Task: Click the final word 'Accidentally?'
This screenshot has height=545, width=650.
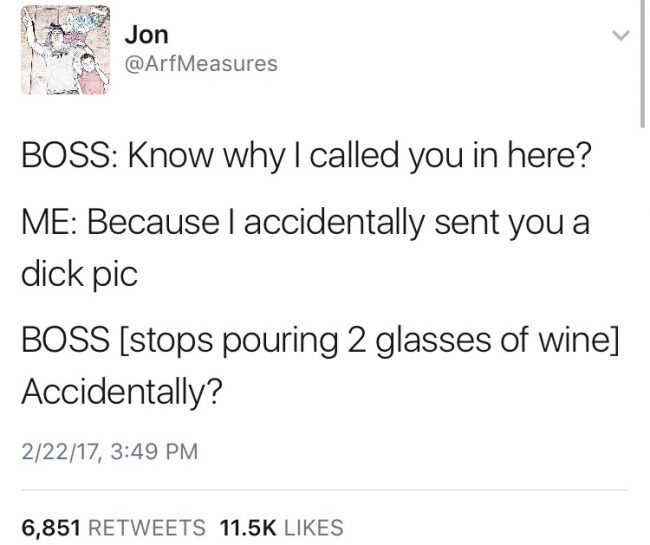Action: click(x=122, y=393)
